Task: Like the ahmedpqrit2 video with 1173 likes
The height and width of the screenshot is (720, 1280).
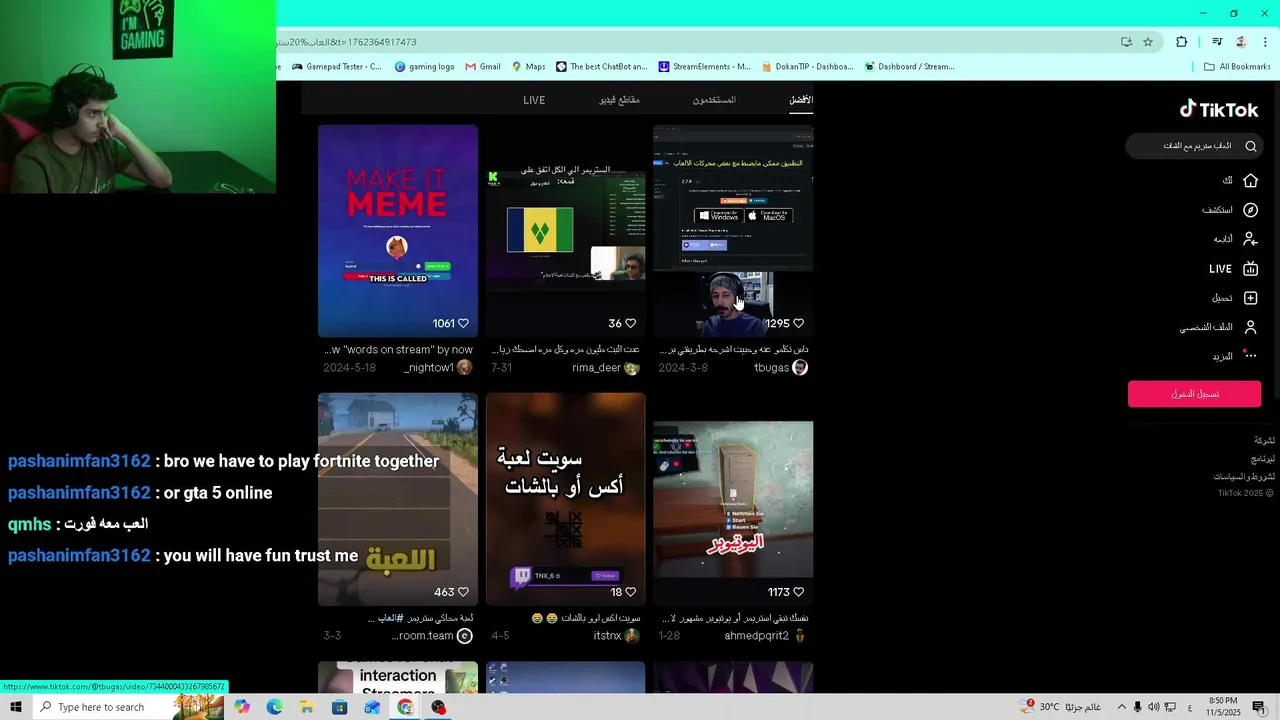Action: 798,592
